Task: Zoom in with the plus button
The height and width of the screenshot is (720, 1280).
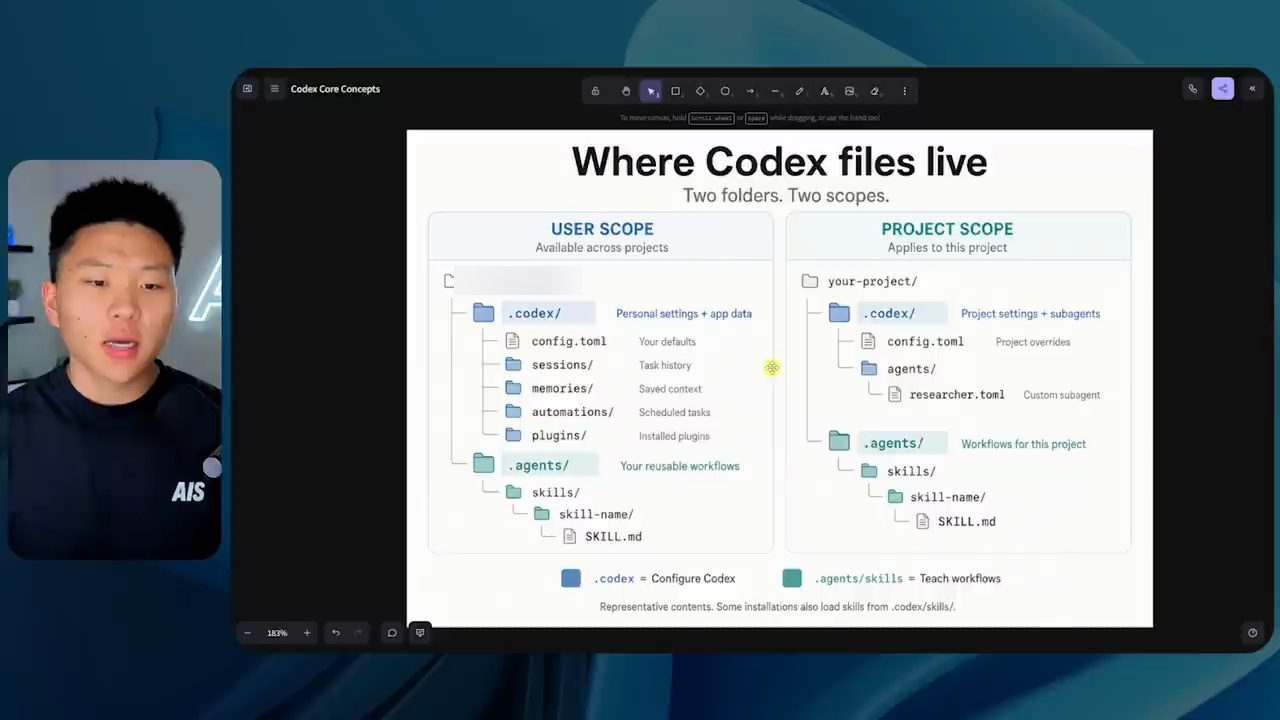Action: pyautogui.click(x=307, y=633)
